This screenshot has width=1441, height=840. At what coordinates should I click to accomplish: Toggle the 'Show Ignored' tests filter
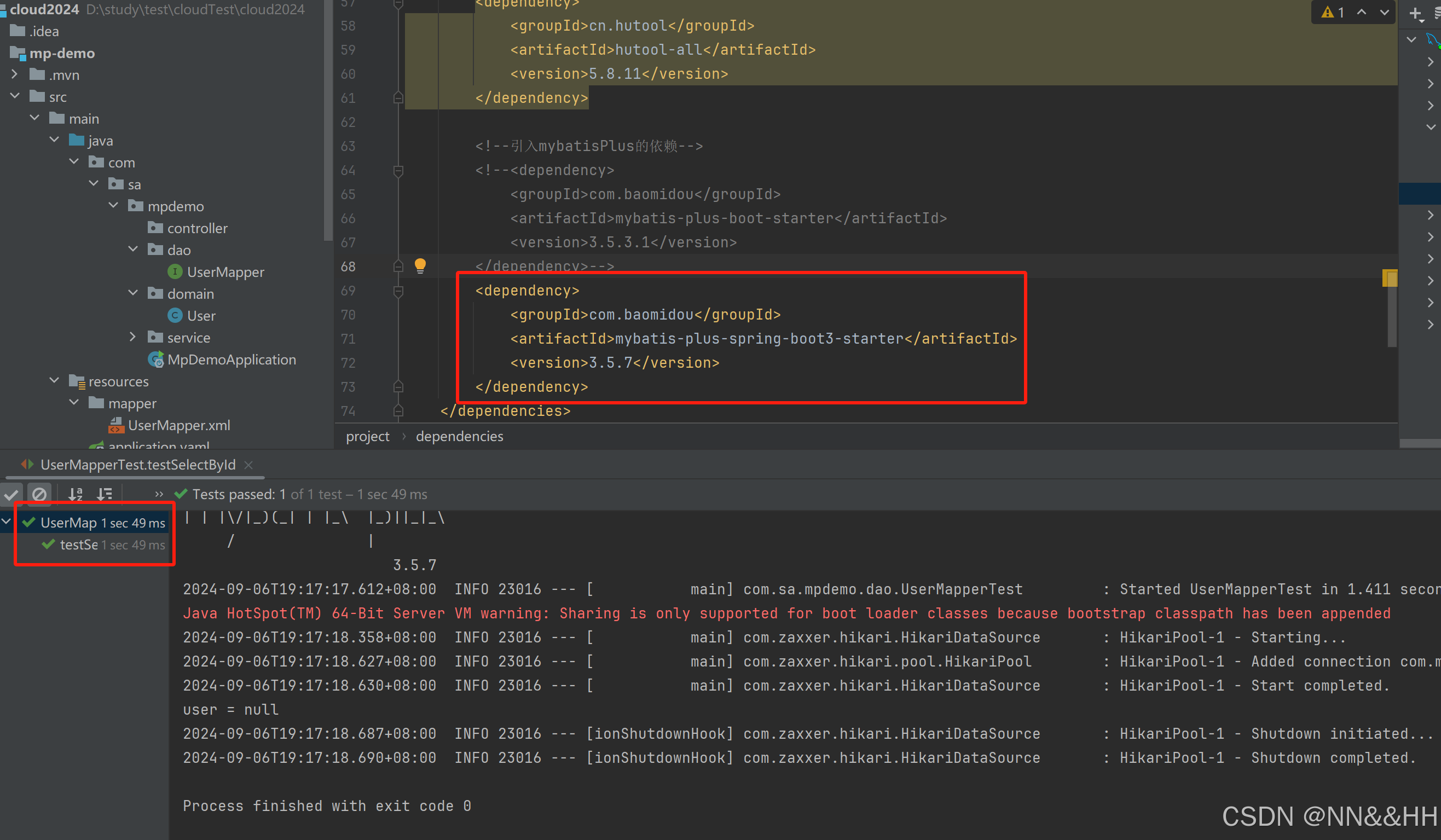point(39,494)
